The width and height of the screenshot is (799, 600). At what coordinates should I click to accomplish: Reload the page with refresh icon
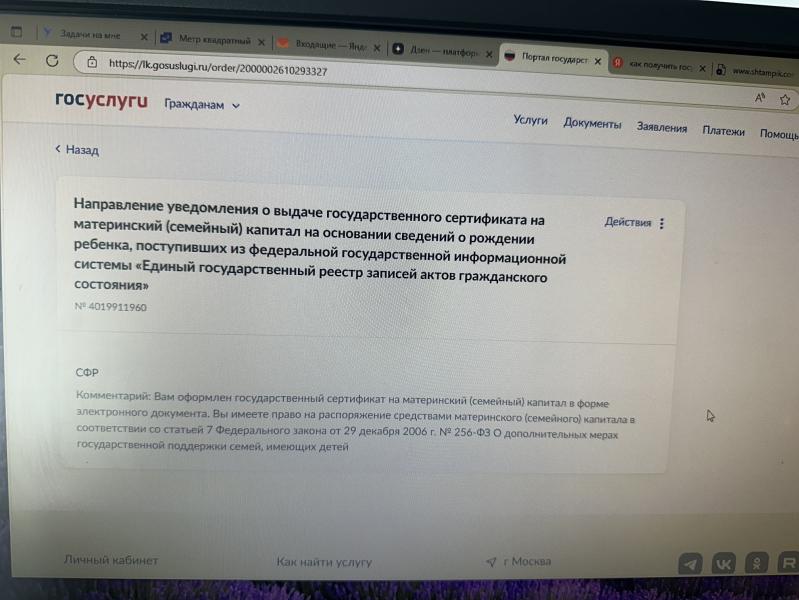point(52,60)
